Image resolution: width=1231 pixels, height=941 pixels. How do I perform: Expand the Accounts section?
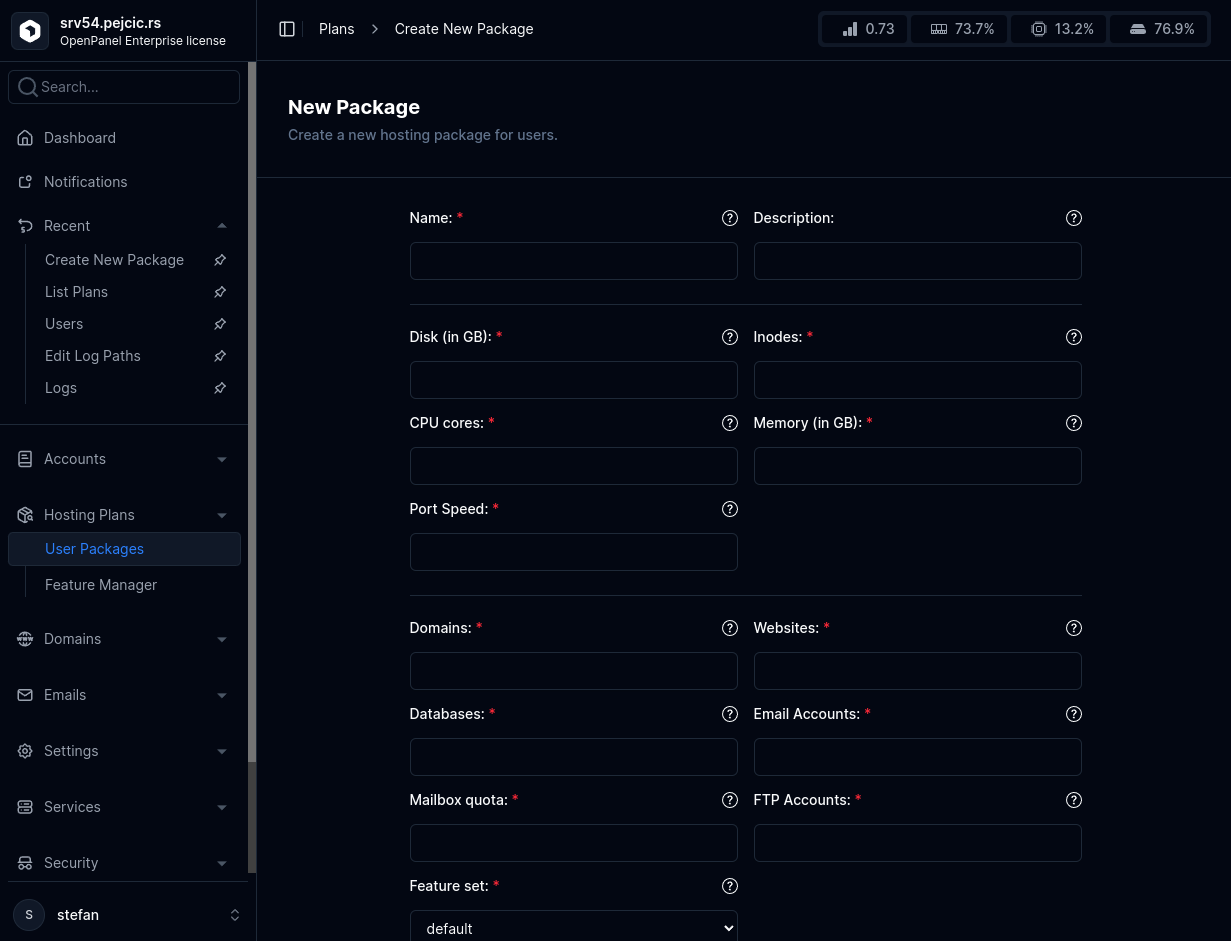pyautogui.click(x=222, y=458)
